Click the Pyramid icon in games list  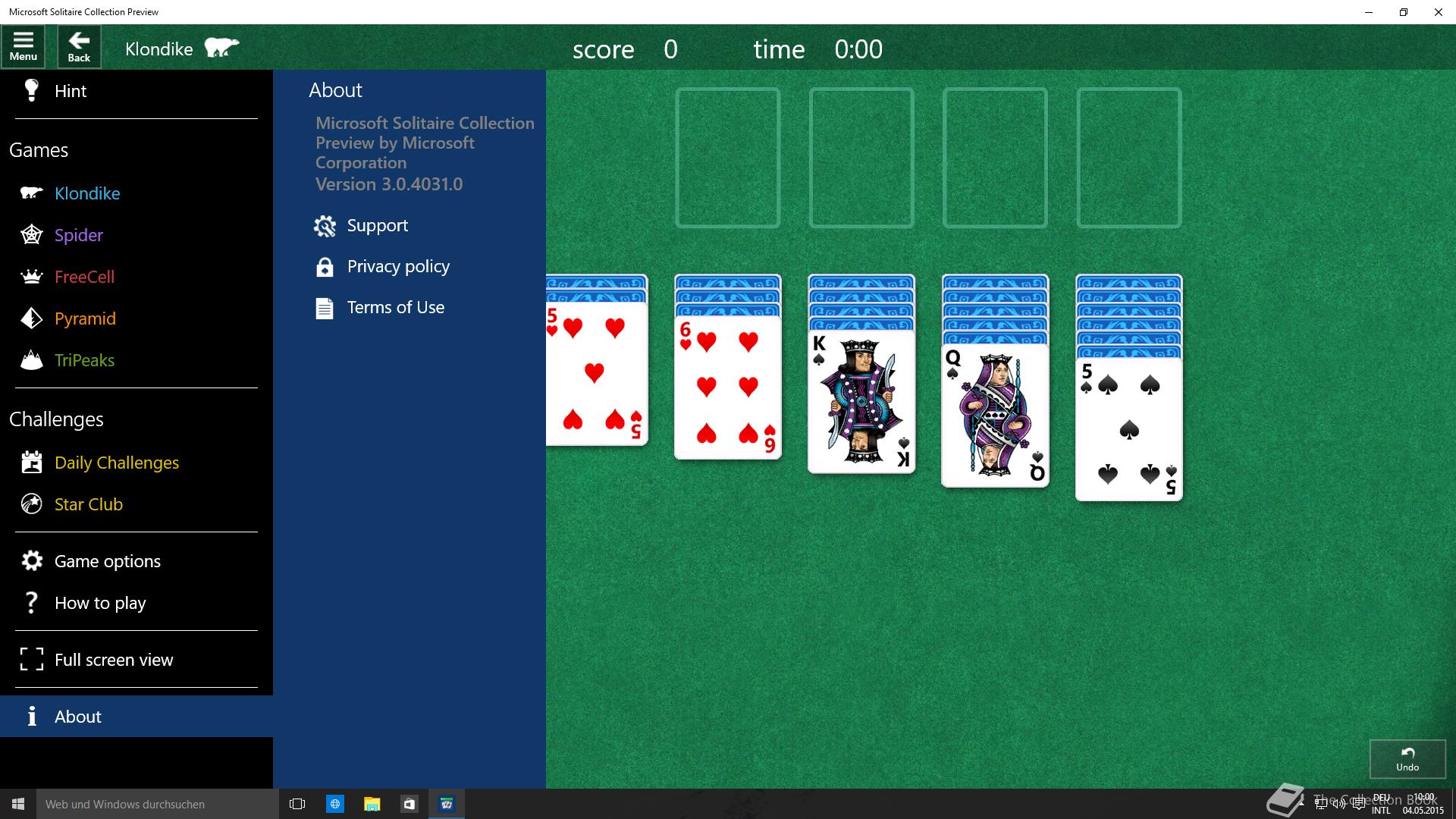point(31,318)
